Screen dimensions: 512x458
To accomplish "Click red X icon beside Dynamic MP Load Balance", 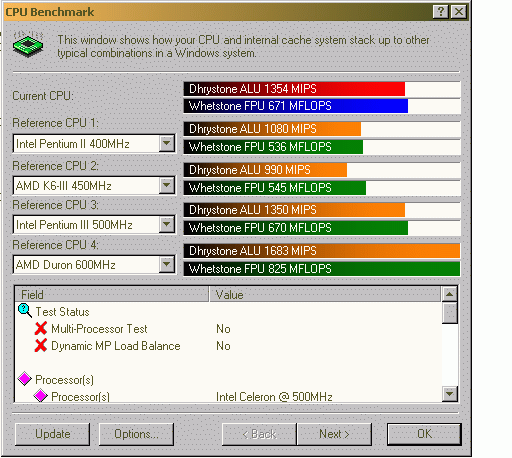I will coord(41,345).
